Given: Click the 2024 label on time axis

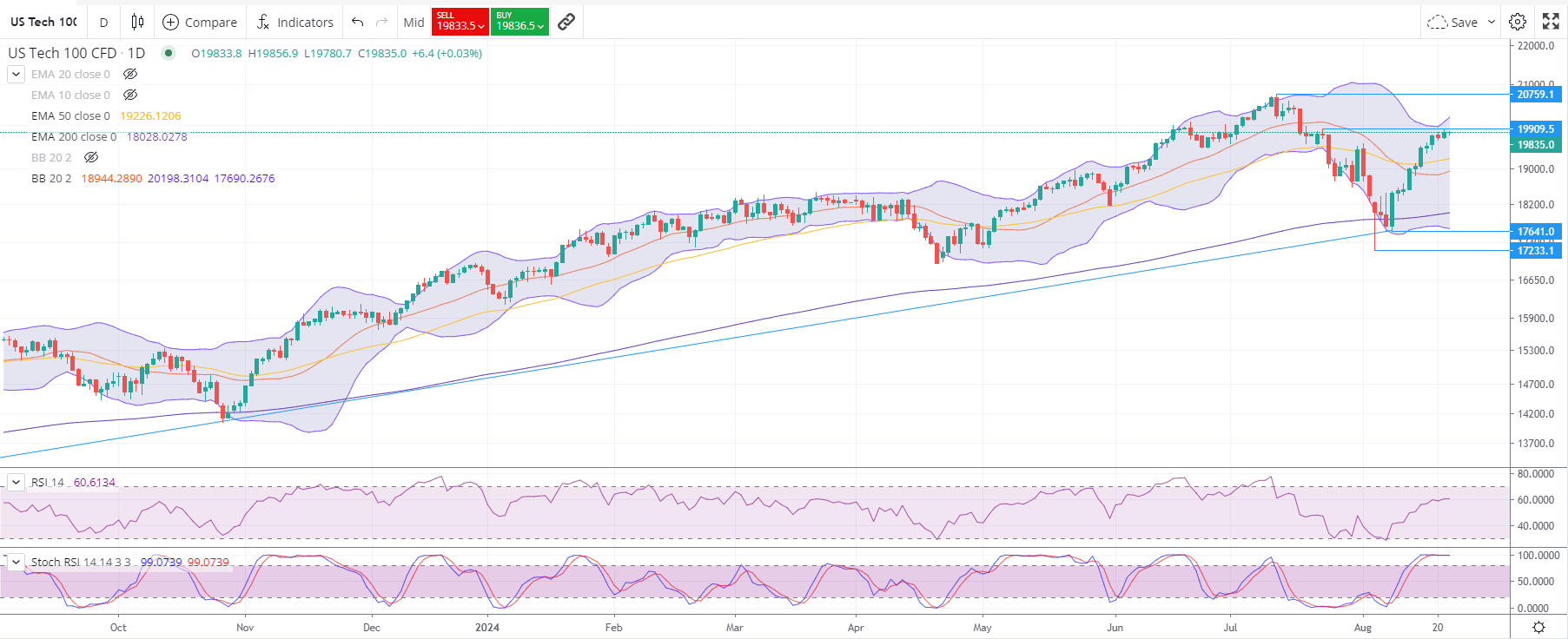Looking at the screenshot, I should (487, 627).
